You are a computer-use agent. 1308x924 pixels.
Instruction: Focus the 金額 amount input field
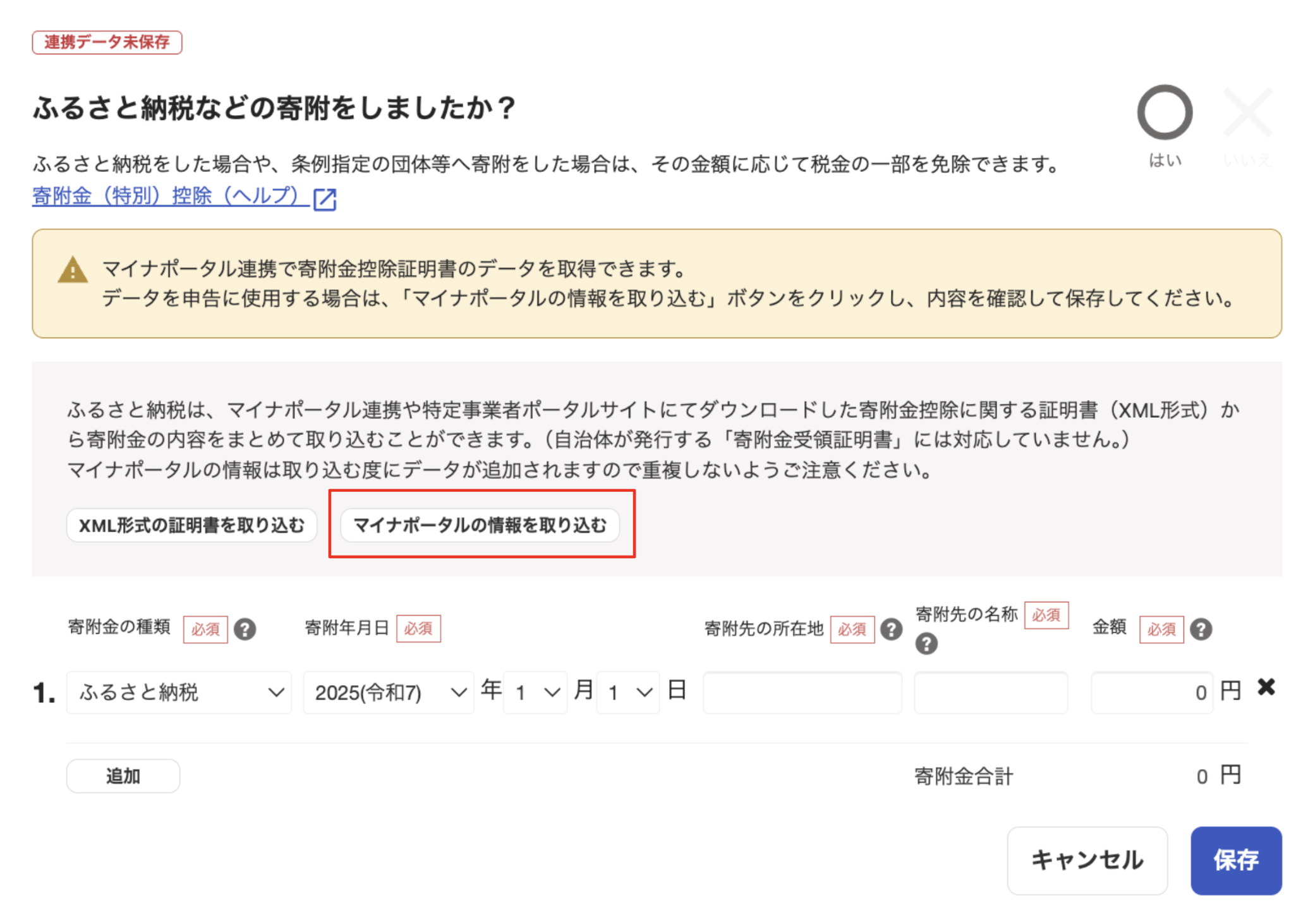coord(1152,692)
